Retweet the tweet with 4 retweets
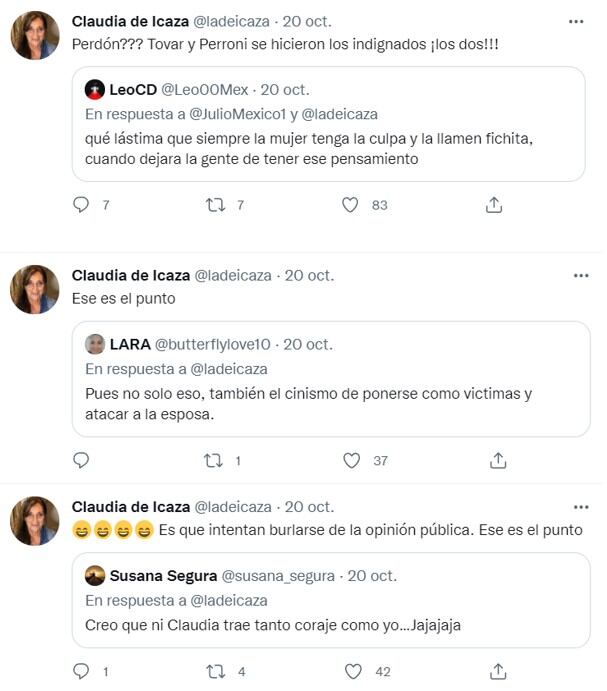This screenshot has width=607, height=691. [214, 671]
